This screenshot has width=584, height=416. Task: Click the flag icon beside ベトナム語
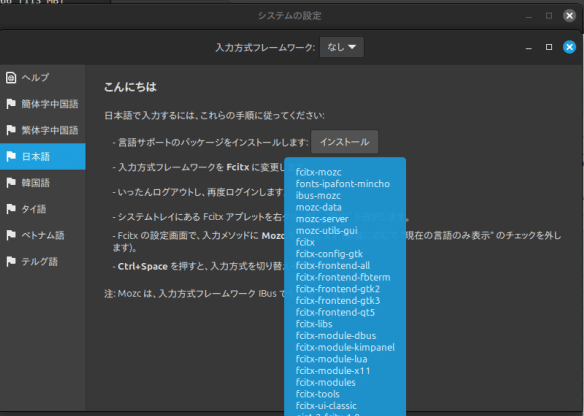(11, 235)
